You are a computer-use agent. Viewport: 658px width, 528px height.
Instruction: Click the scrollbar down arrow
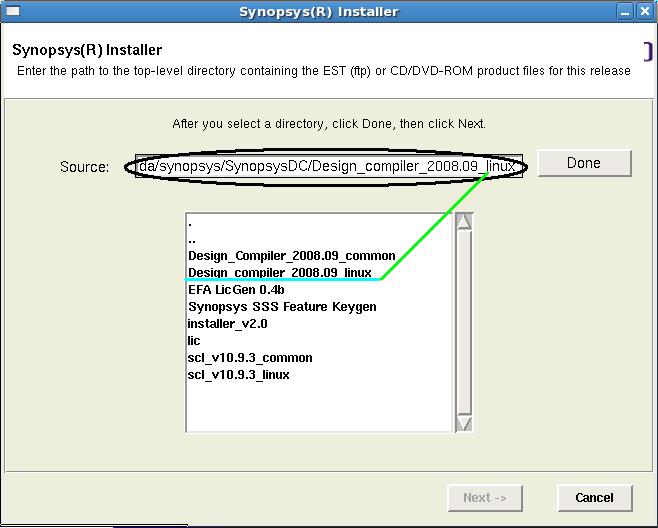(x=464, y=423)
